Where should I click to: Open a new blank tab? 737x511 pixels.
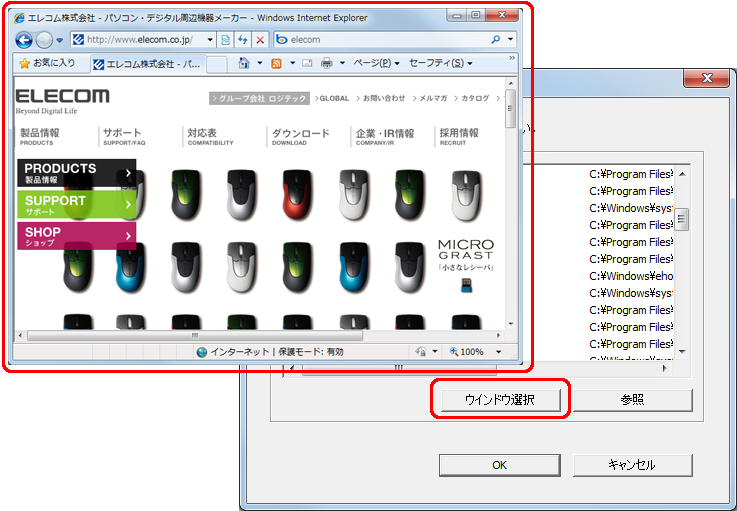tap(217, 65)
